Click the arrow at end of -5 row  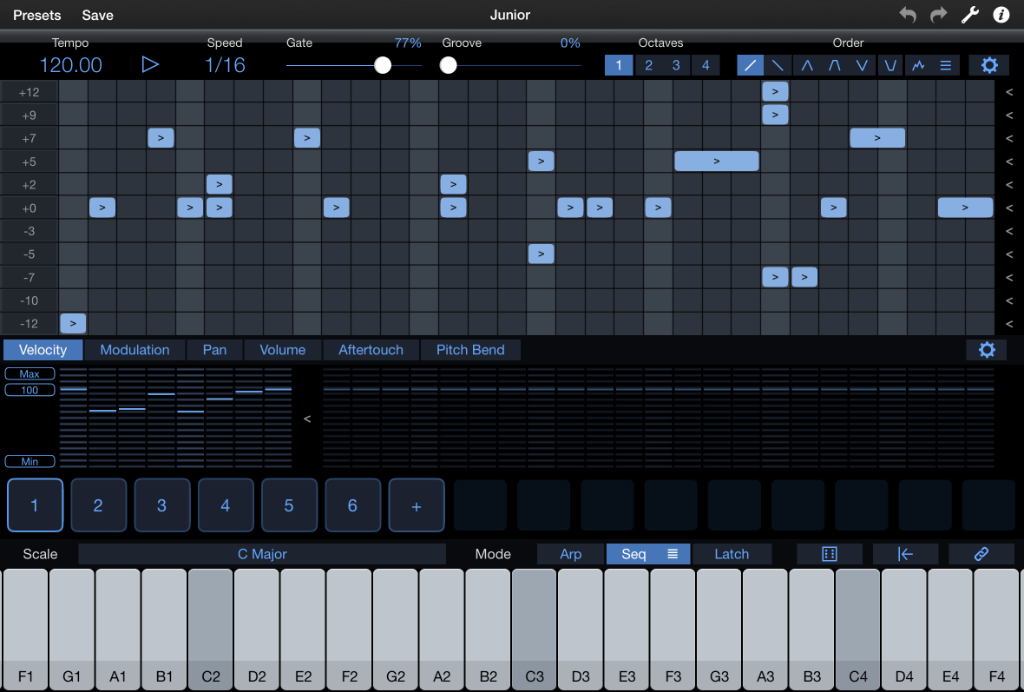click(x=1009, y=255)
